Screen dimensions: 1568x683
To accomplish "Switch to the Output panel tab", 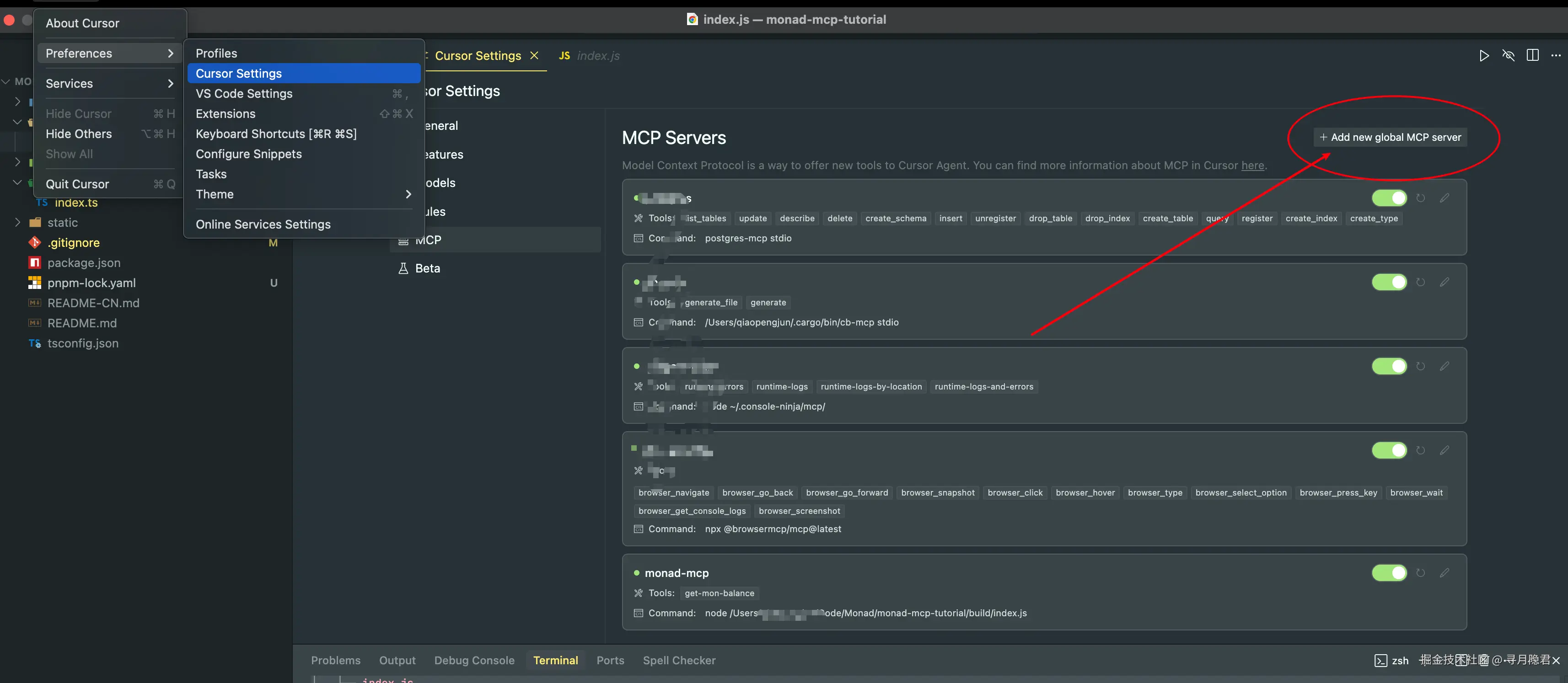I will pos(397,661).
